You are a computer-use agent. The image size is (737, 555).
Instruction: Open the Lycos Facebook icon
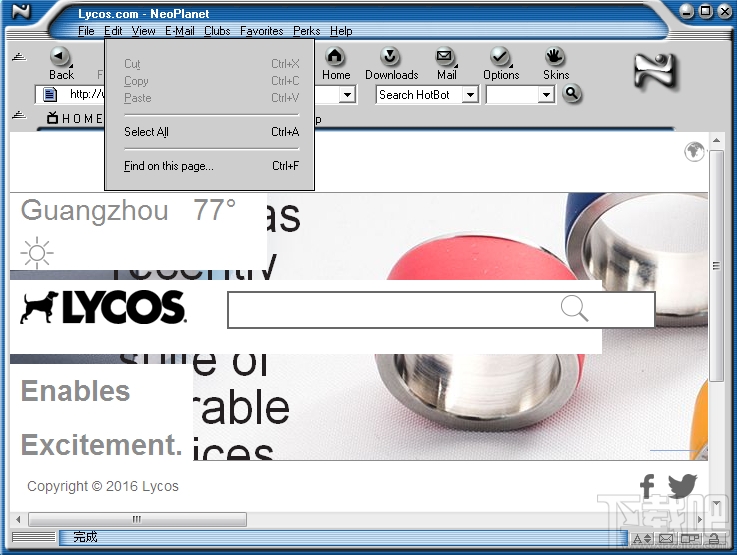pyautogui.click(x=647, y=486)
